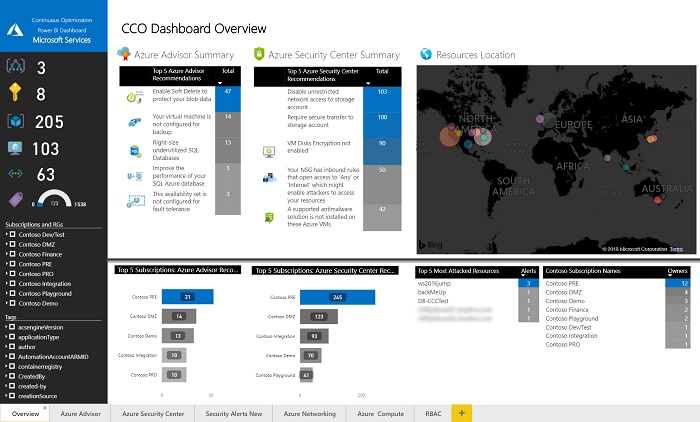The image size is (700, 422).
Task: Select Contoso PRE Security Center bar 245
Action: pos(338,297)
